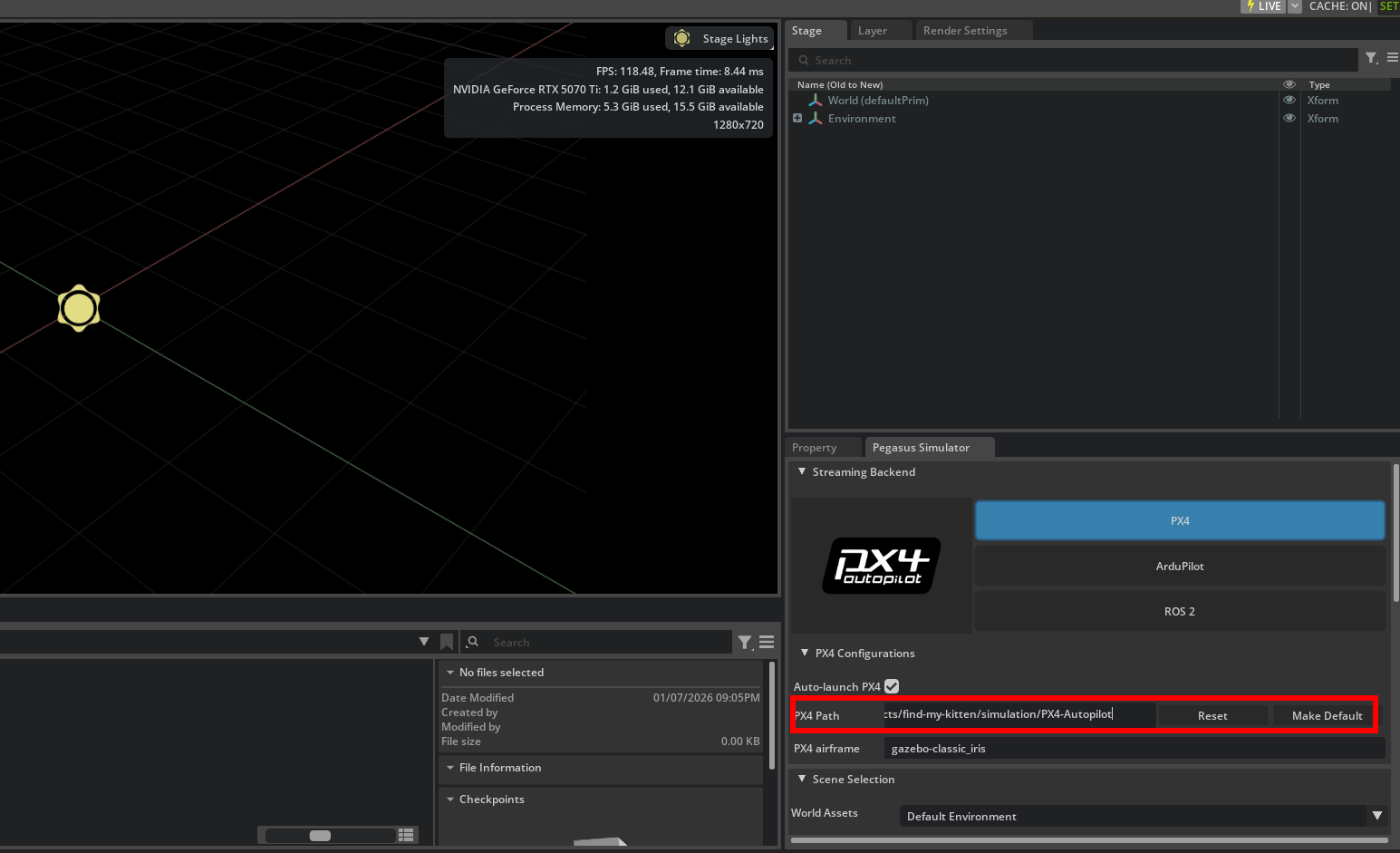
Task: Open the World Assets Default Environment dropdown
Action: pos(1377,816)
